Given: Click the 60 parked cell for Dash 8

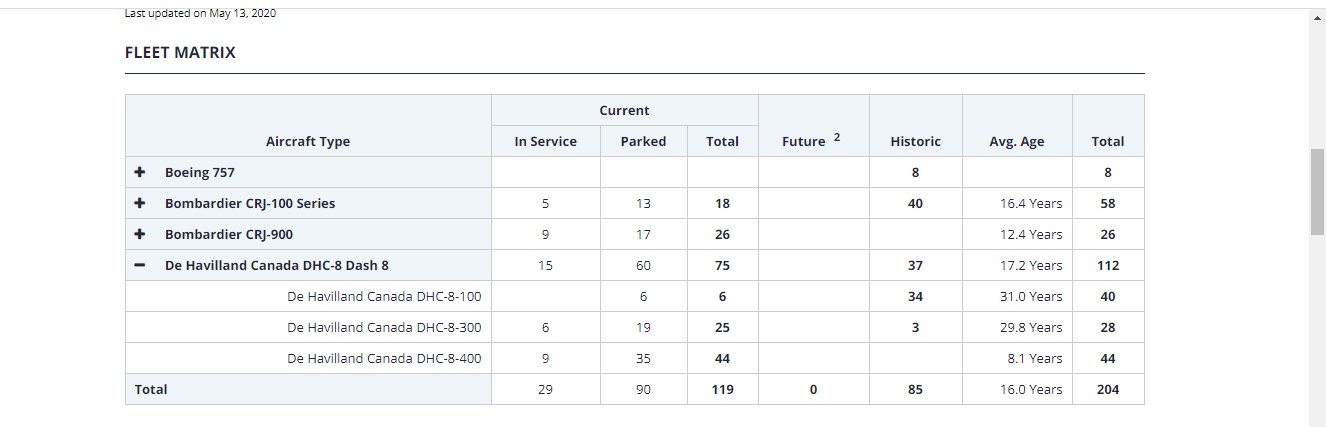Looking at the screenshot, I should [643, 265].
